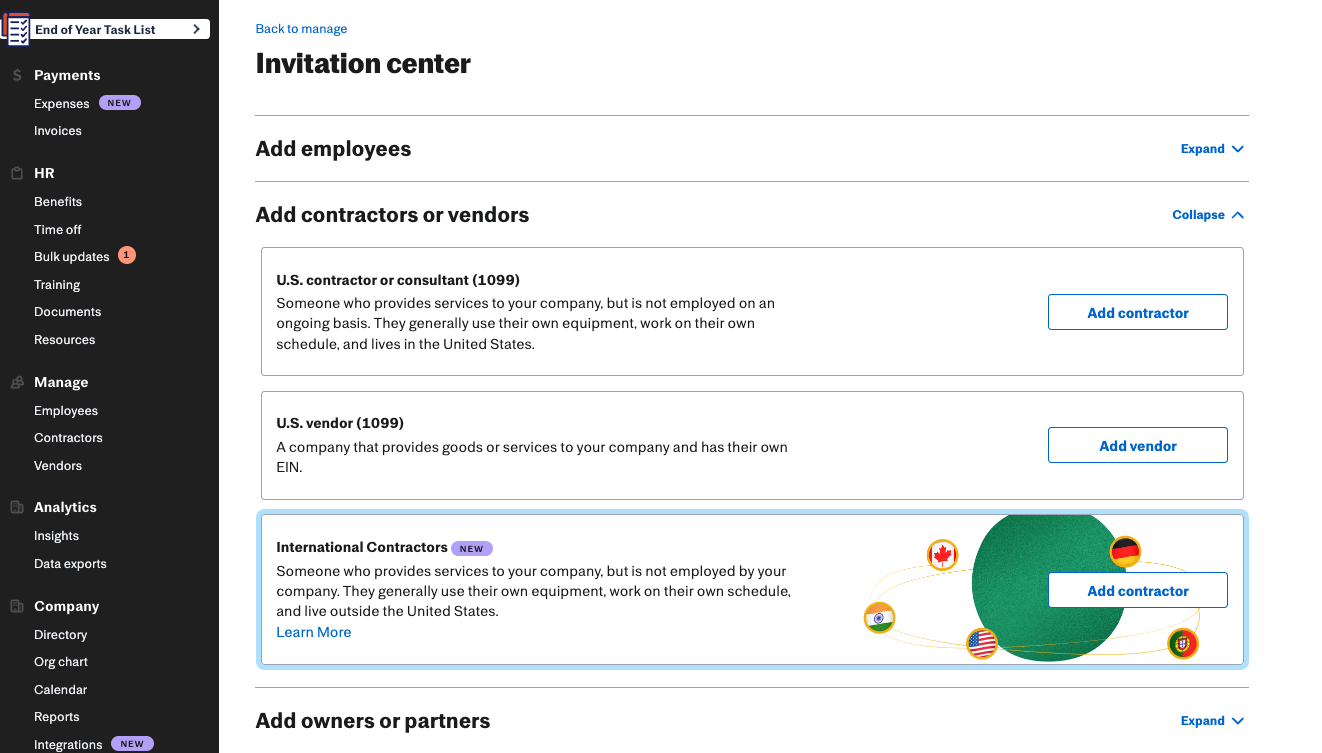1322x753 pixels.
Task: Click the Portugal flag icon
Action: coord(1183,644)
